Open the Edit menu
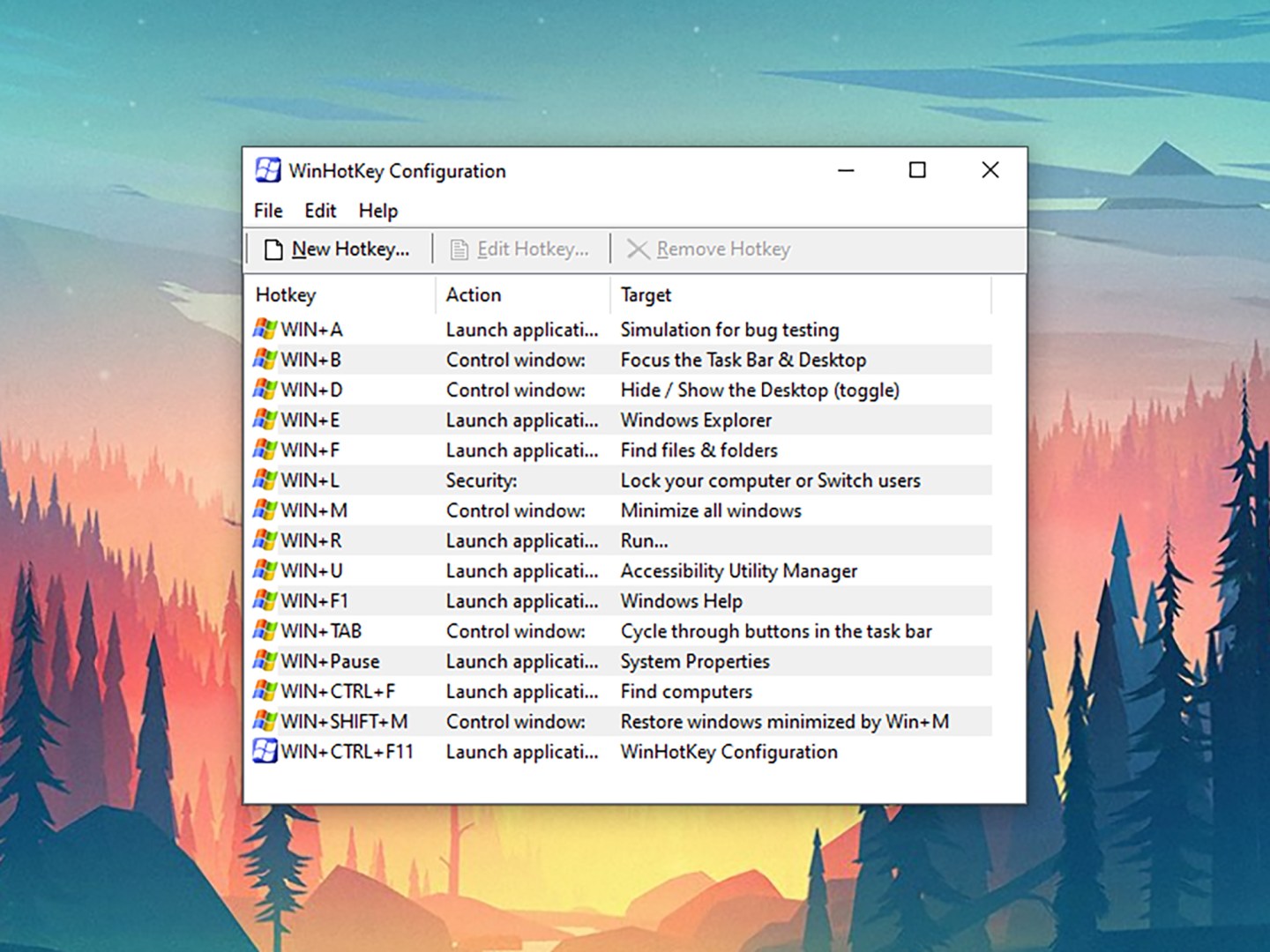This screenshot has width=1270, height=952. (320, 211)
